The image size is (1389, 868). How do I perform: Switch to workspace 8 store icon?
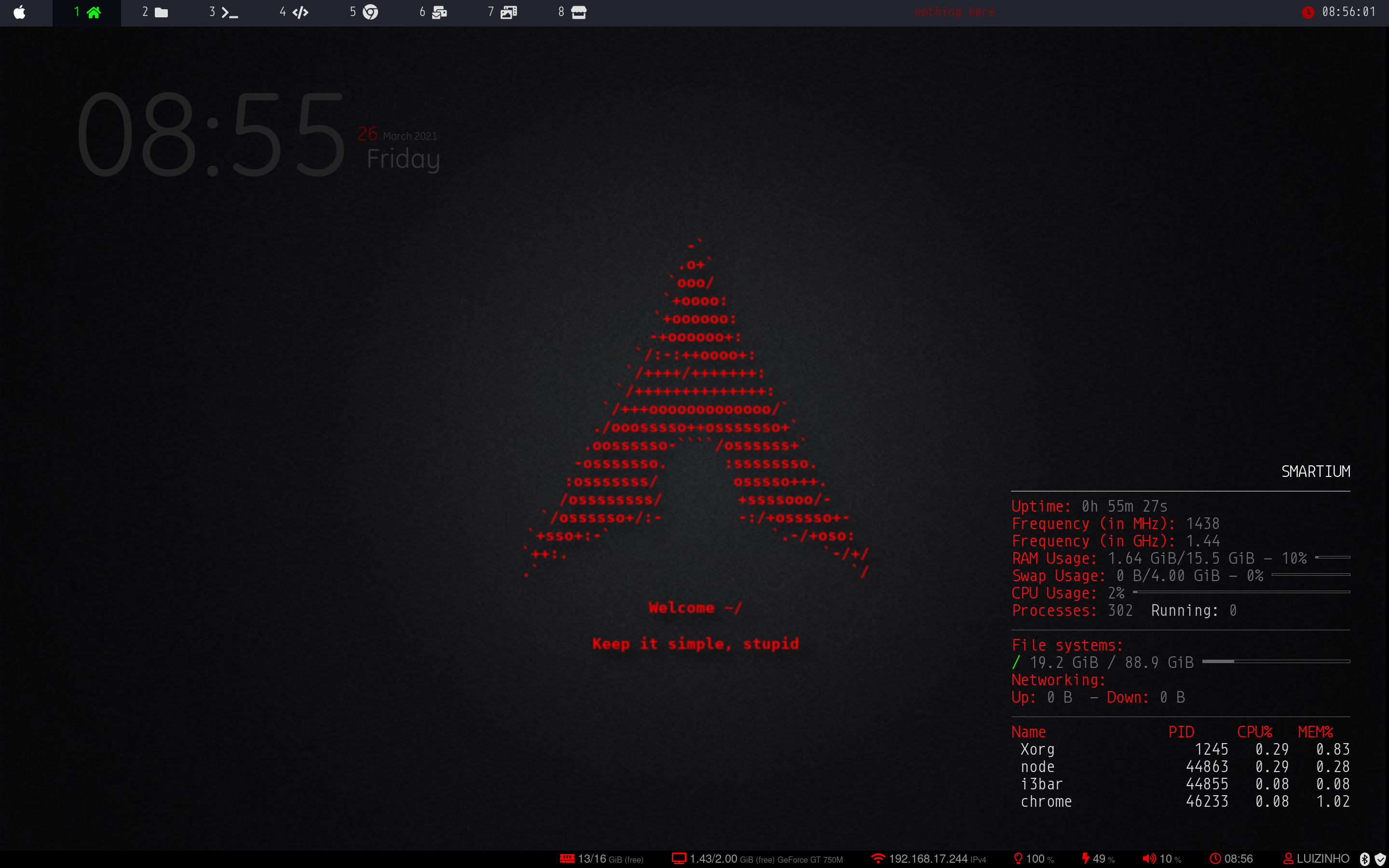(579, 12)
